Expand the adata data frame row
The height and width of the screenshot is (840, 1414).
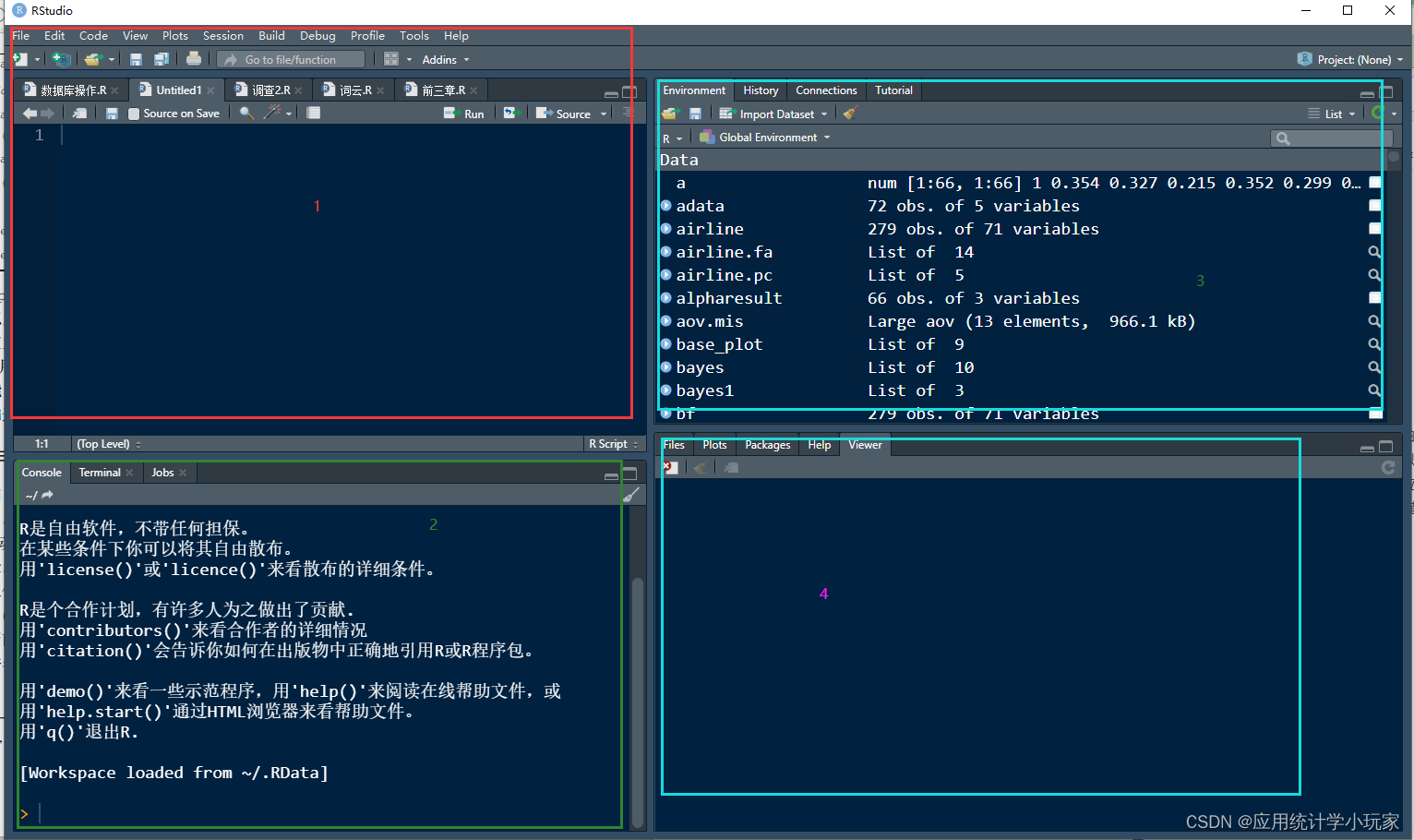(x=665, y=205)
